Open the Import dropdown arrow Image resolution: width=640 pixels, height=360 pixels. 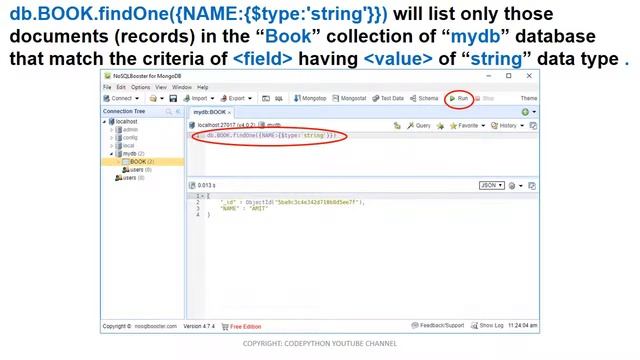(212, 98)
